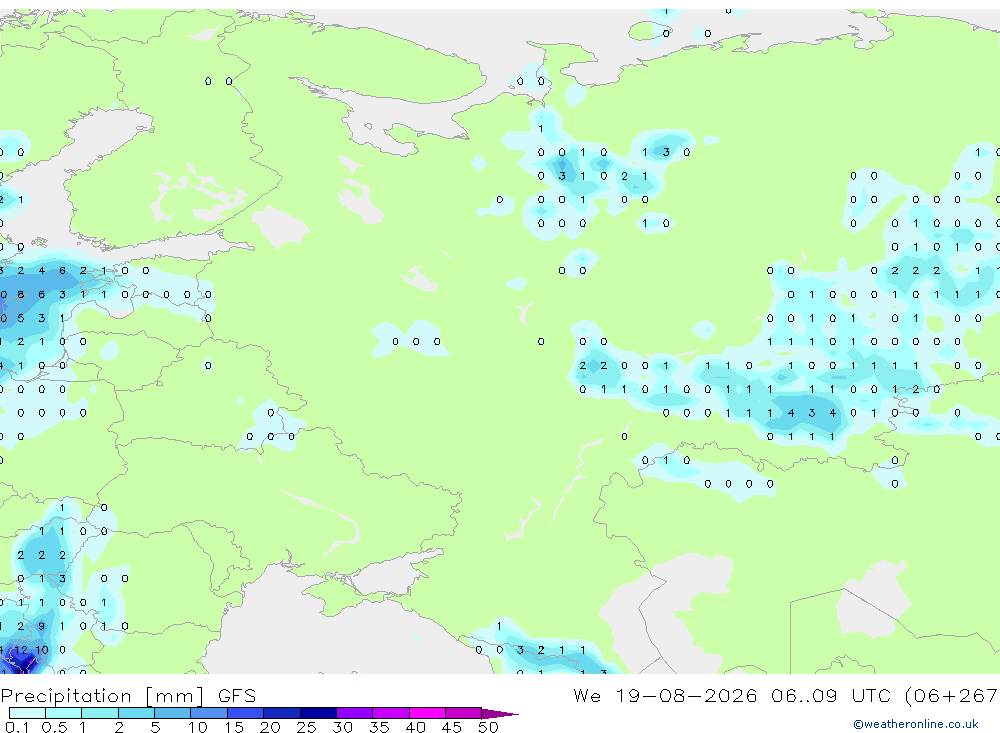Click the 'Precipitation [mm] GFS' title

[128, 696]
